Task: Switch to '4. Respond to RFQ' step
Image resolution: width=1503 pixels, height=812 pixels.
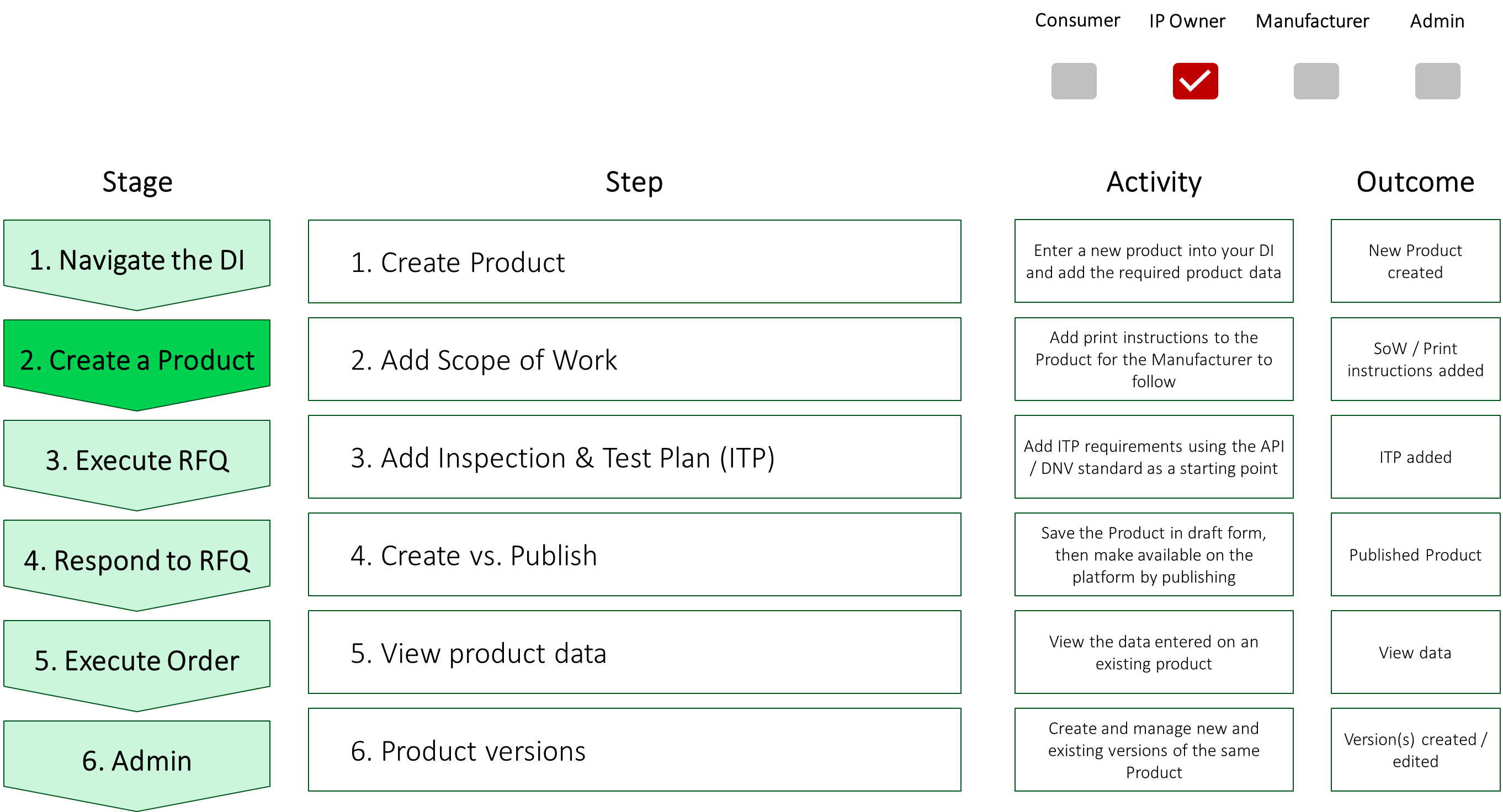Action: (136, 560)
